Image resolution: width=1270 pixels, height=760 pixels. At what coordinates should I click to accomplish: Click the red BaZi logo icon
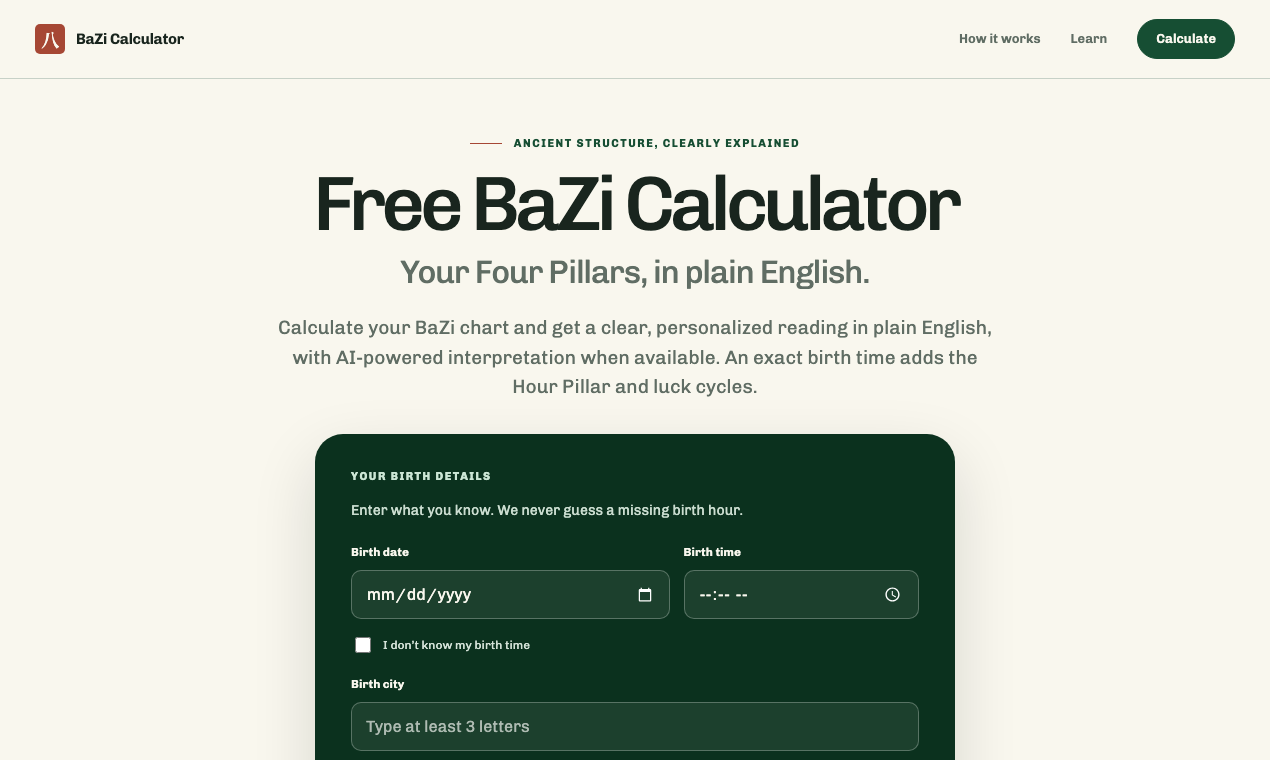pyautogui.click(x=50, y=39)
